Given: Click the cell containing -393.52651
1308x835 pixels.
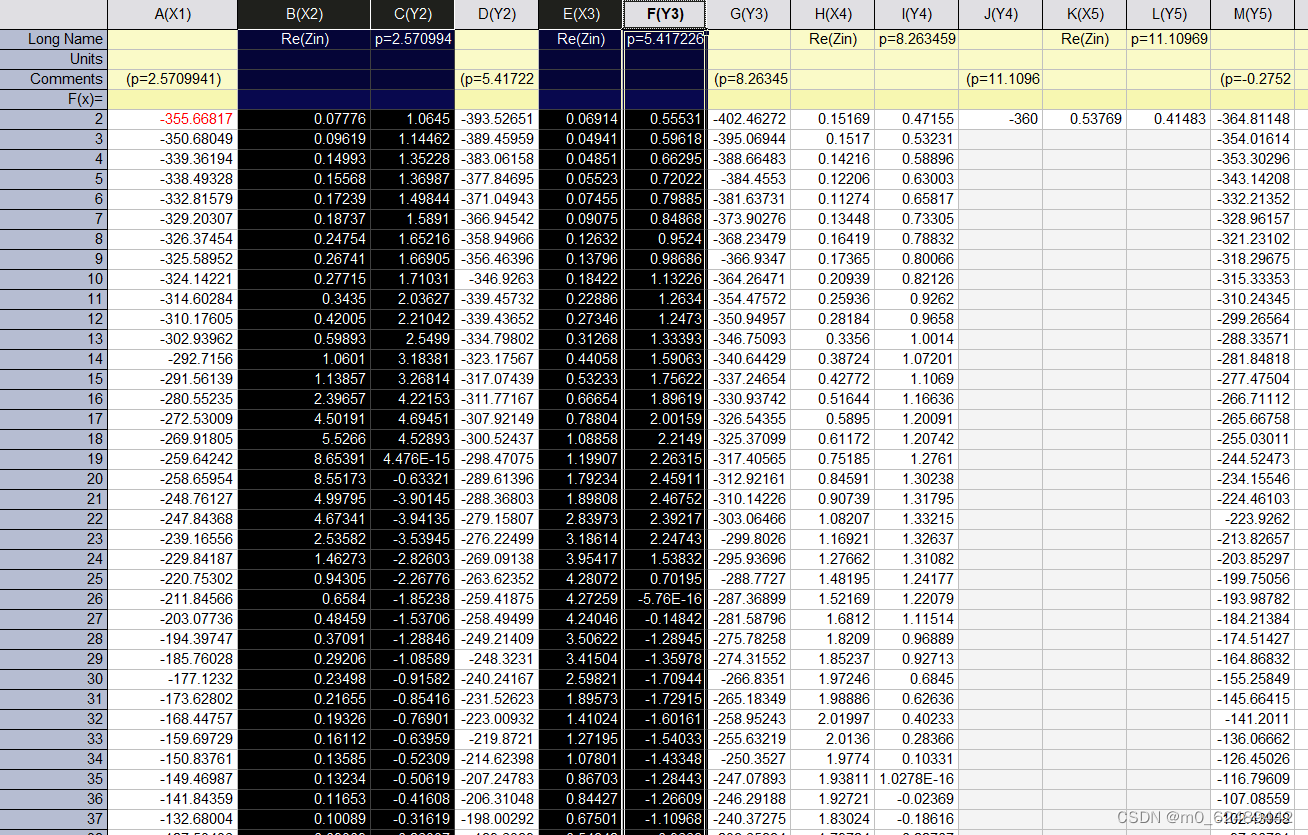Looking at the screenshot, I should (496, 119).
